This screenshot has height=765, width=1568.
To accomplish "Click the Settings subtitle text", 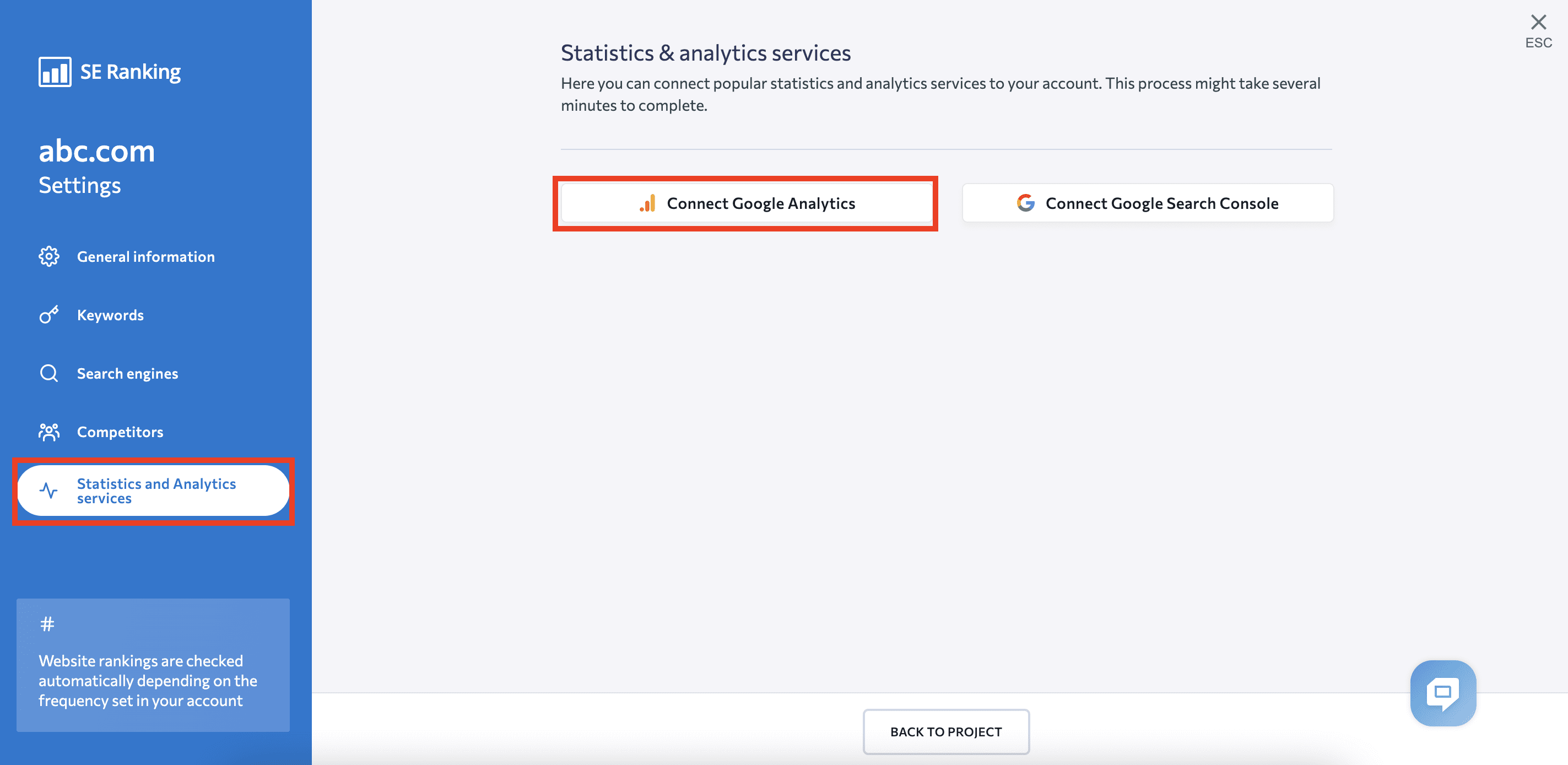I will point(80,185).
